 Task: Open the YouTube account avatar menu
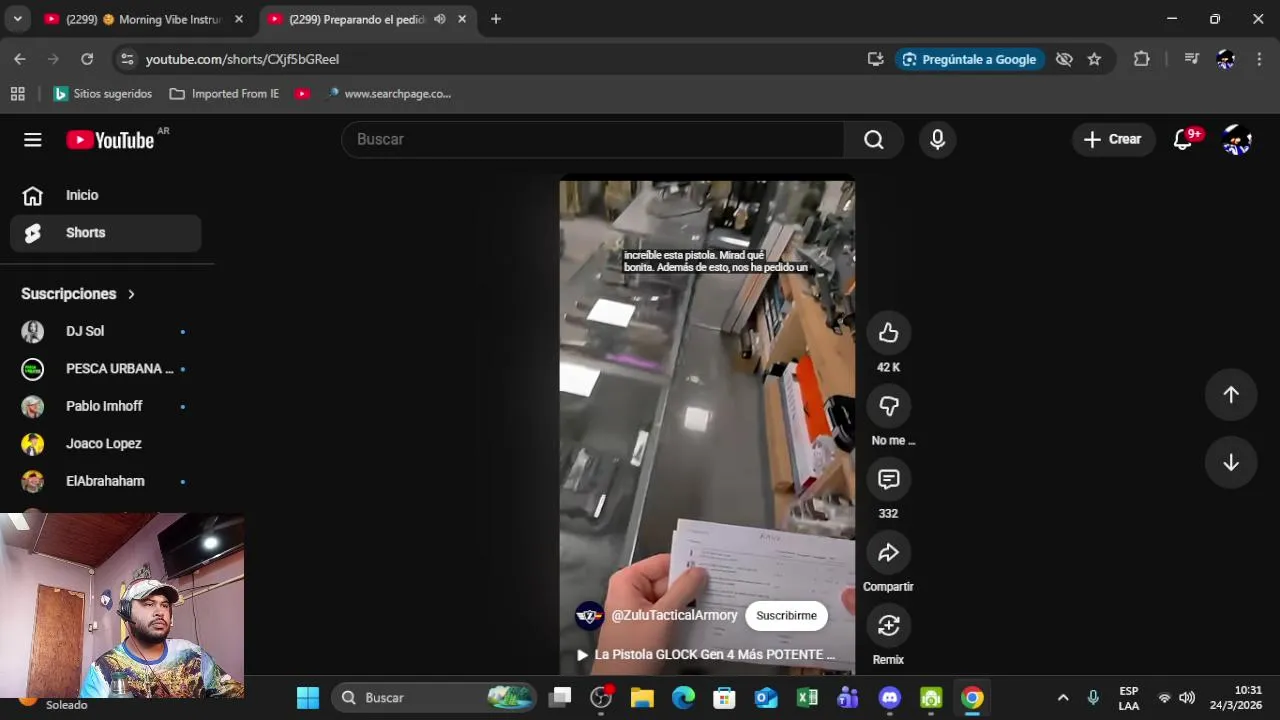coord(1237,140)
